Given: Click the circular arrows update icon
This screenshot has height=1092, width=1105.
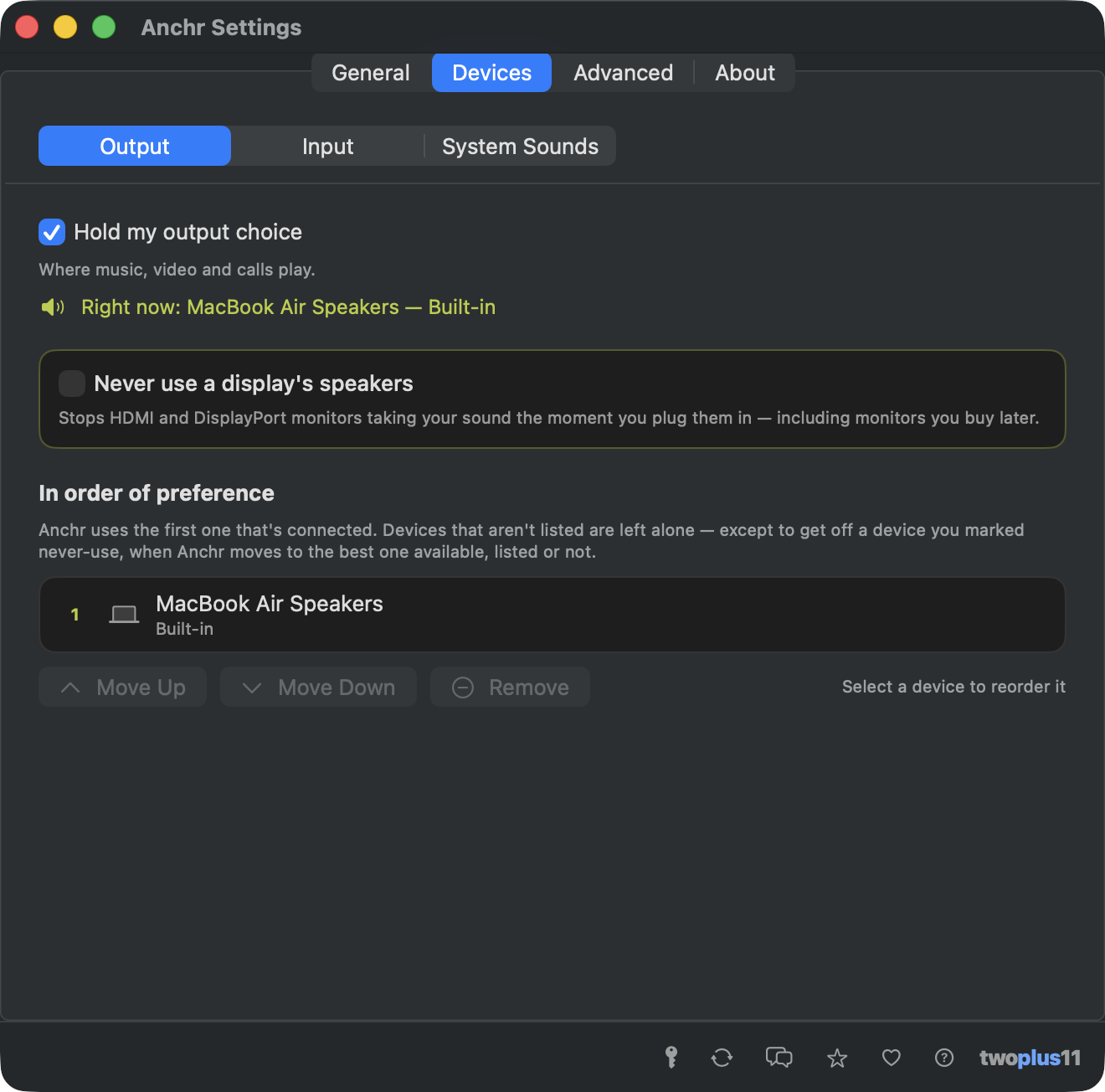Looking at the screenshot, I should pos(722,1058).
